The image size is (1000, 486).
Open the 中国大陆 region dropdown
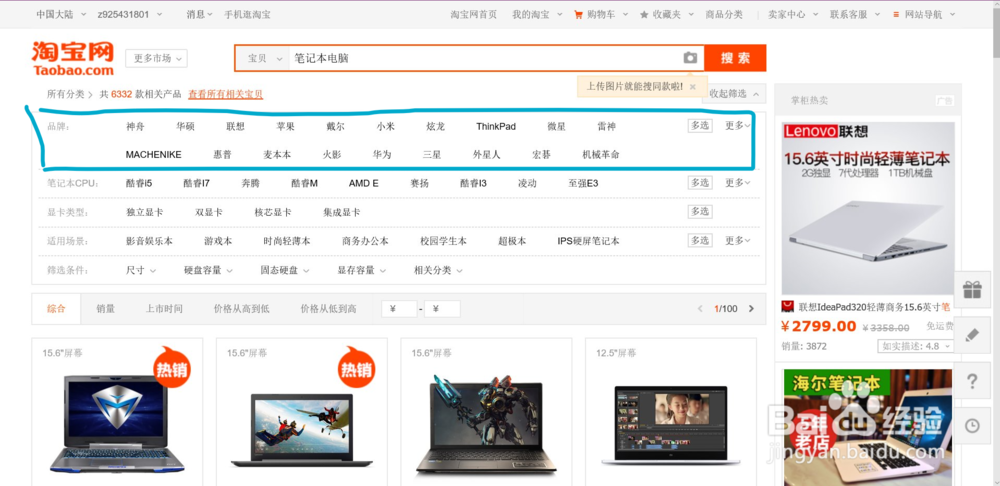click(59, 14)
